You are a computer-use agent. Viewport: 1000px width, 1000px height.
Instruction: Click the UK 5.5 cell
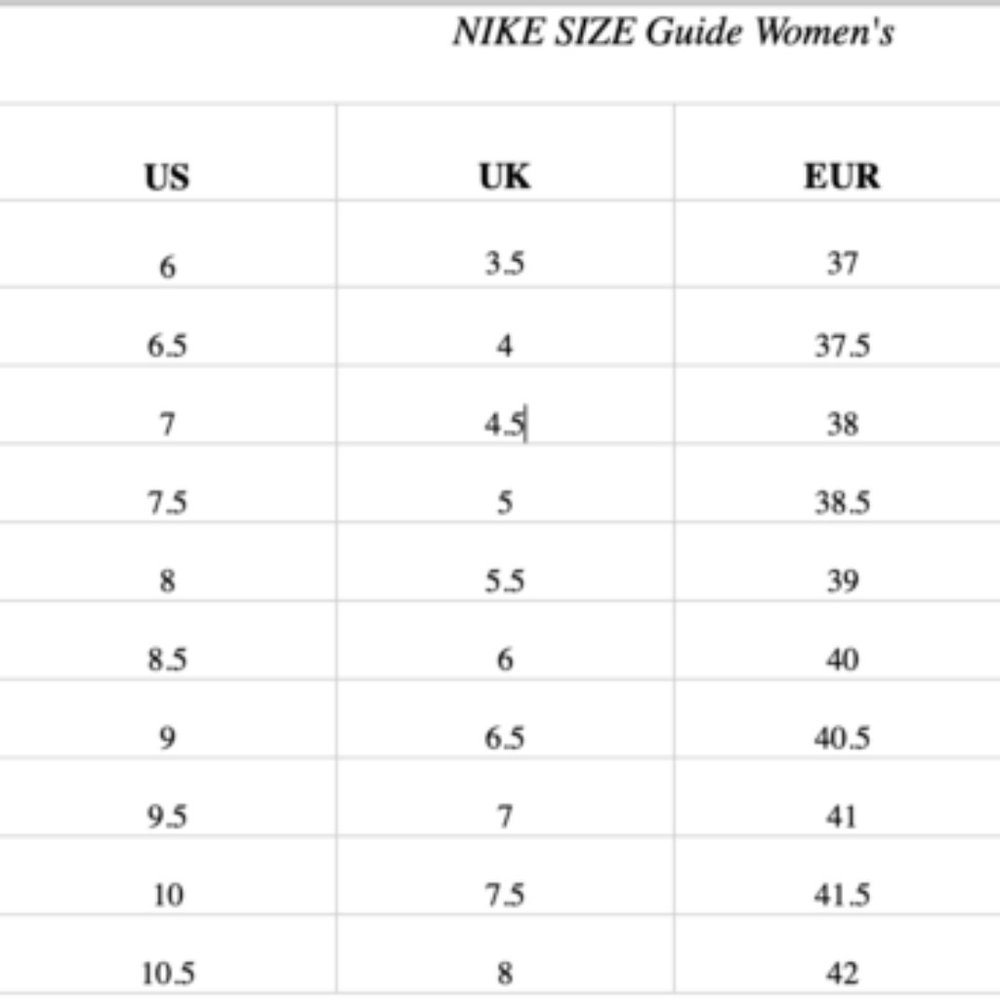[x=505, y=581]
